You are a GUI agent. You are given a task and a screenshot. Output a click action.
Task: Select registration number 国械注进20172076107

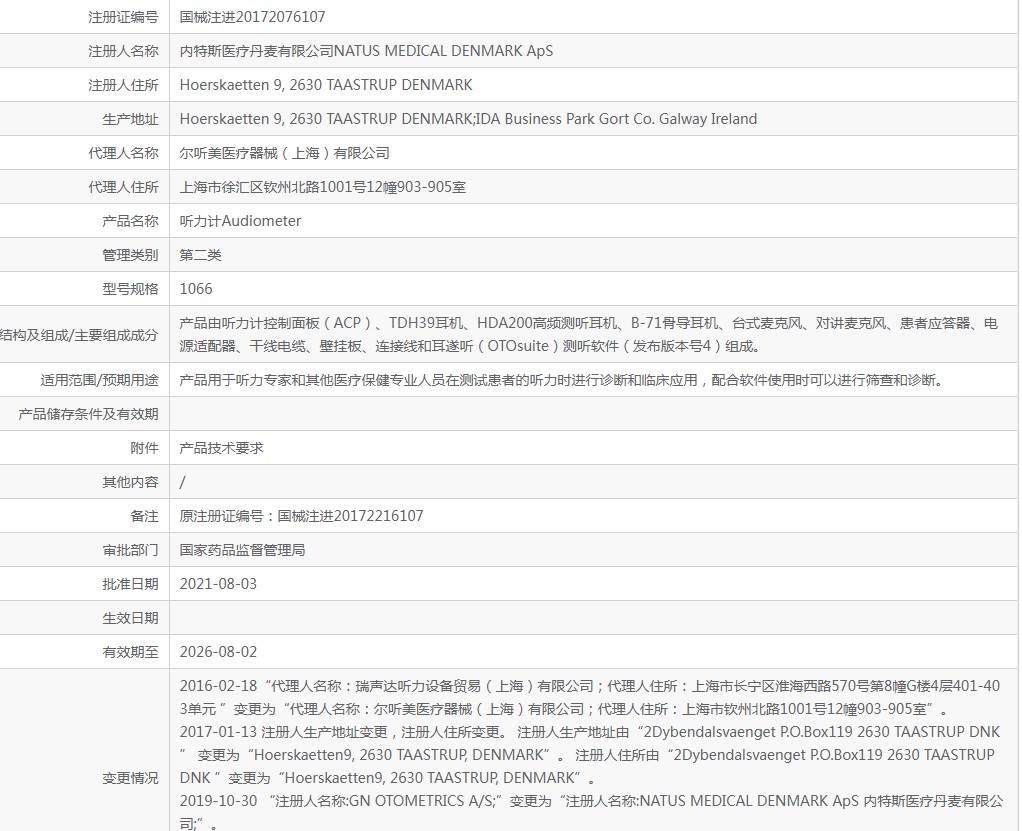click(252, 17)
